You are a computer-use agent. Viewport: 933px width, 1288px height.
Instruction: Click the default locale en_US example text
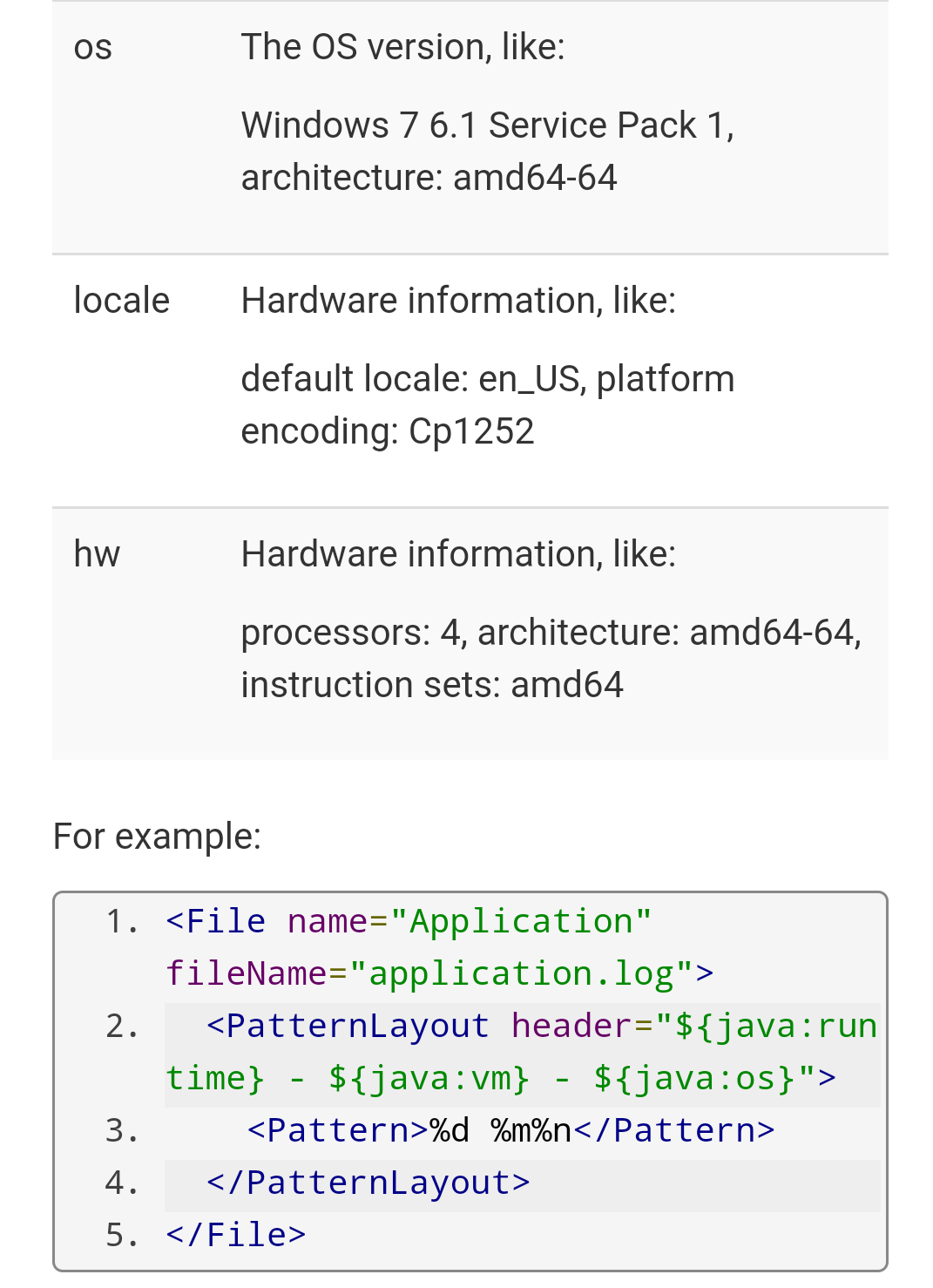pos(487,405)
